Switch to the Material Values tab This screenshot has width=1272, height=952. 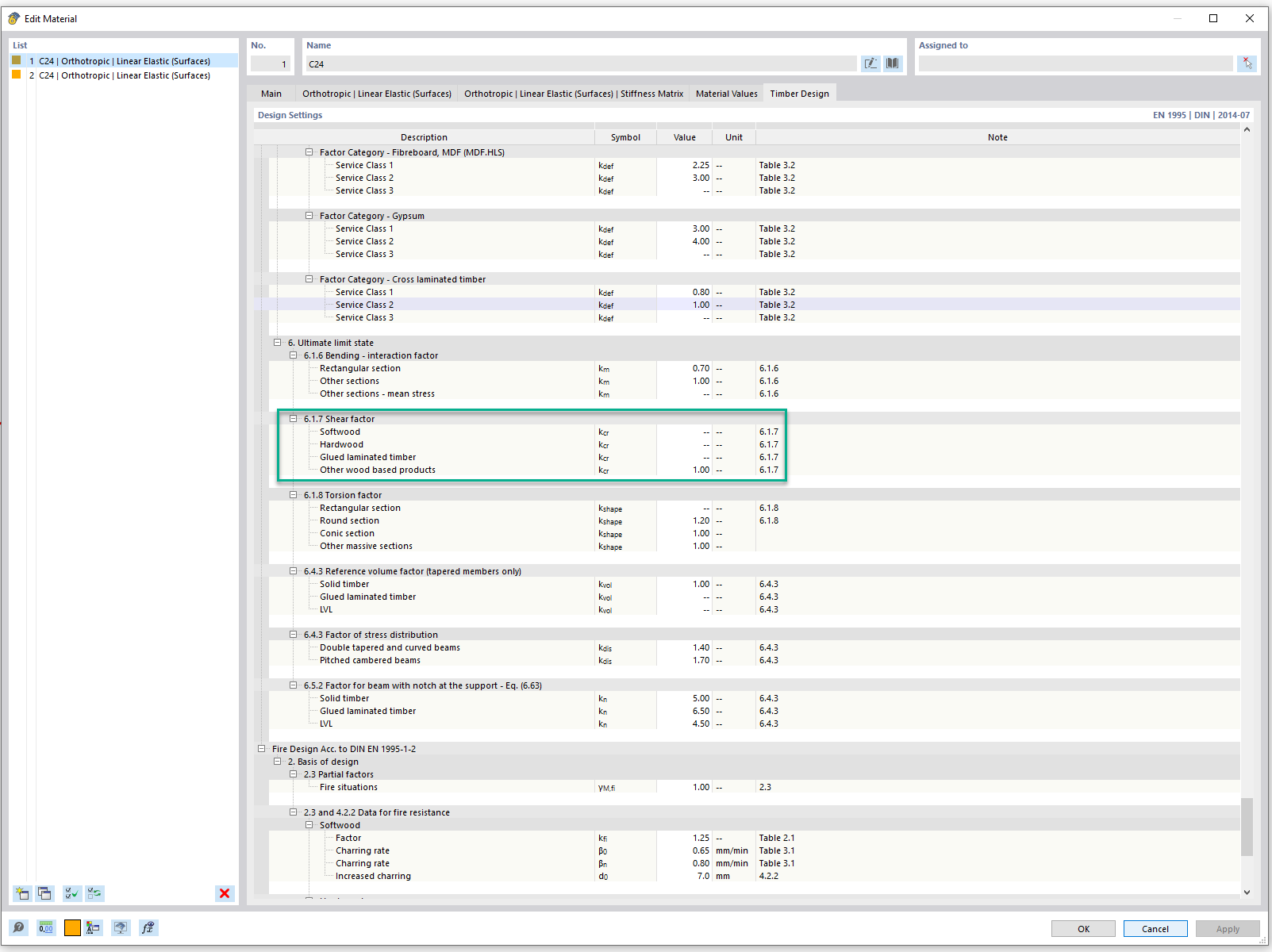(726, 94)
